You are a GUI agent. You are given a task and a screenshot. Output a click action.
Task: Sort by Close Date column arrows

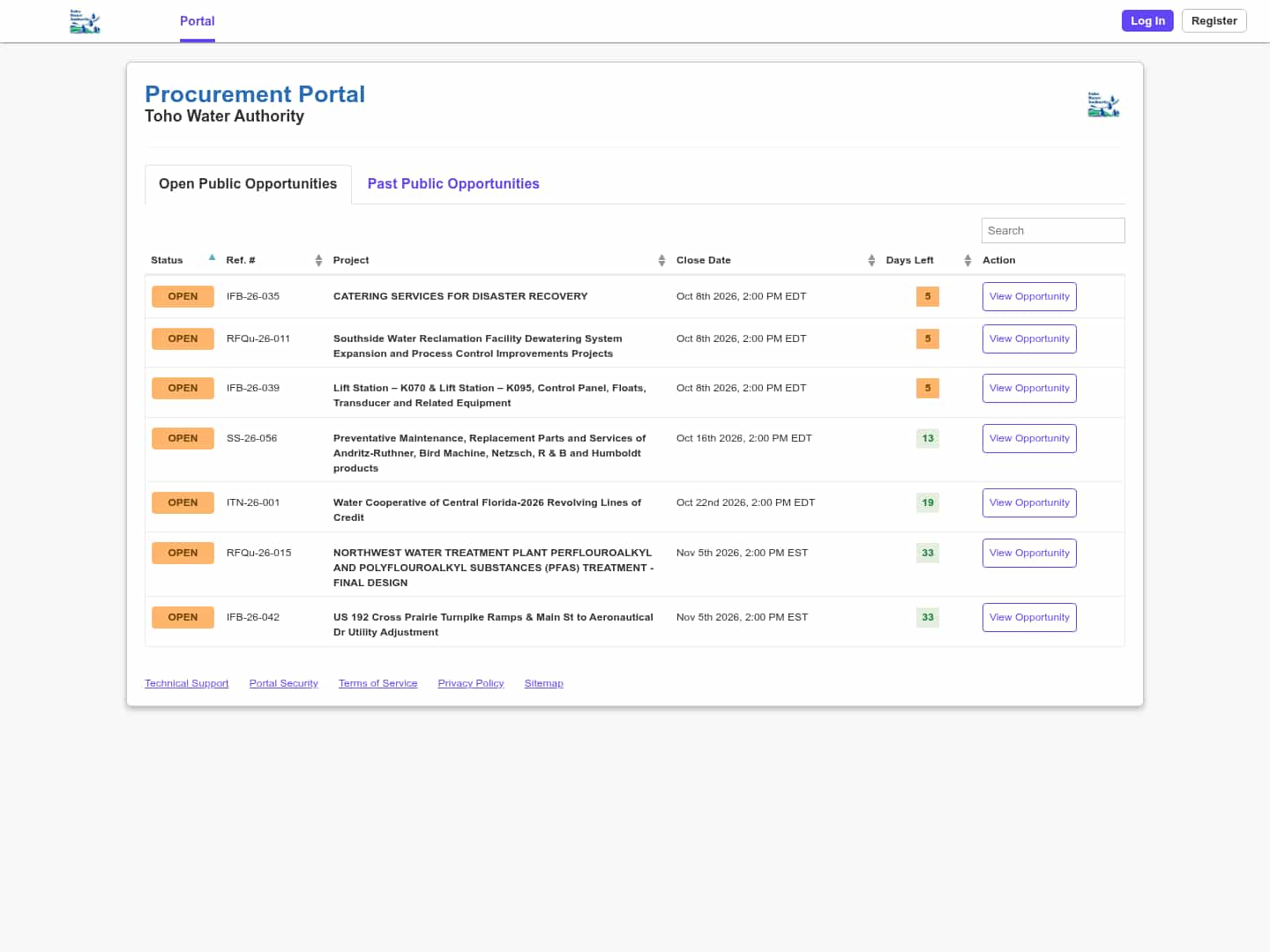(871, 260)
